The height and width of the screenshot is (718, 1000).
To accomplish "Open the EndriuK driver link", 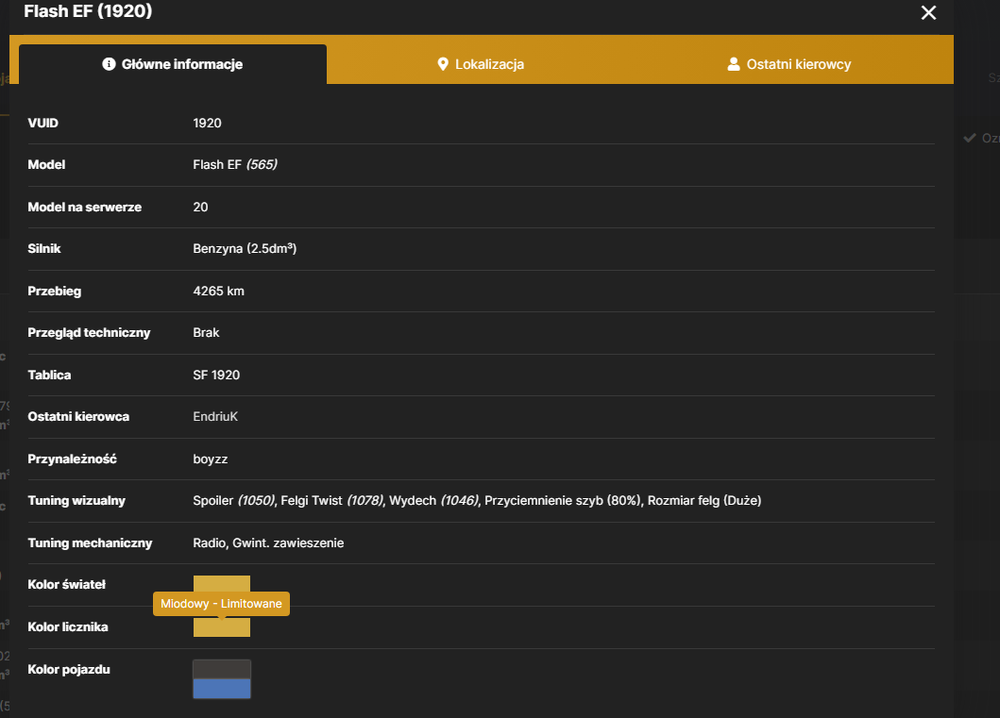I will [x=215, y=416].
